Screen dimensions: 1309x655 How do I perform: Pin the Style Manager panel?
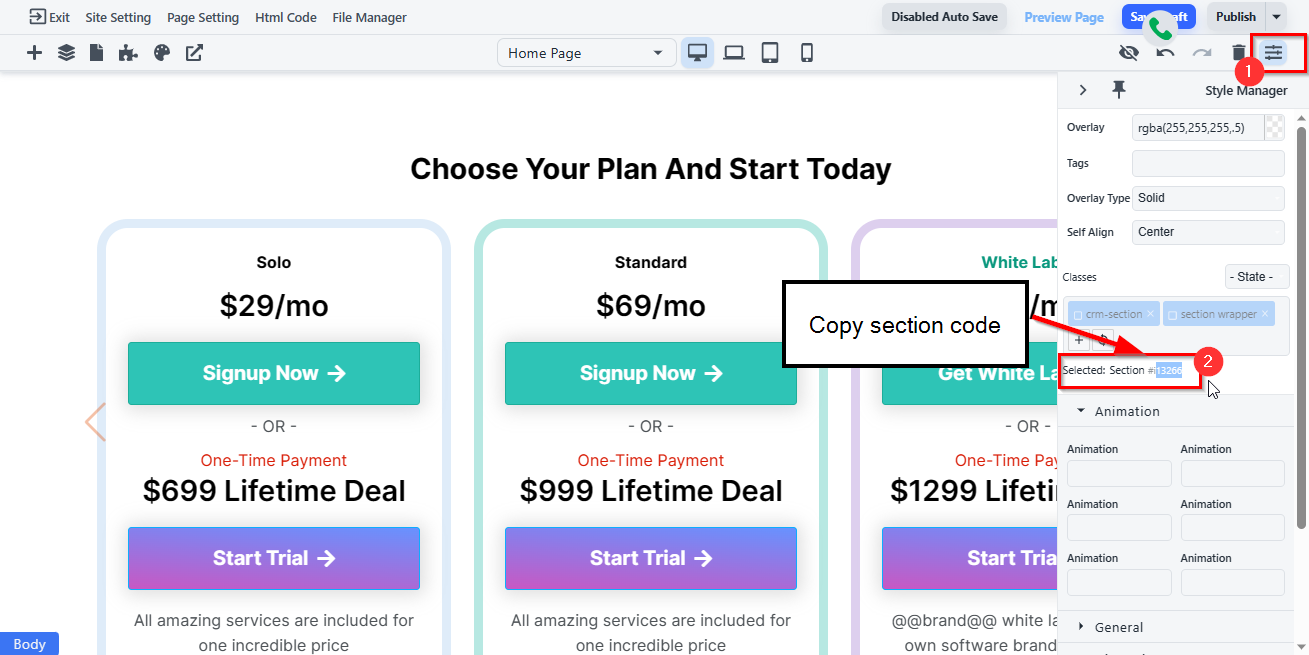pyautogui.click(x=1119, y=90)
